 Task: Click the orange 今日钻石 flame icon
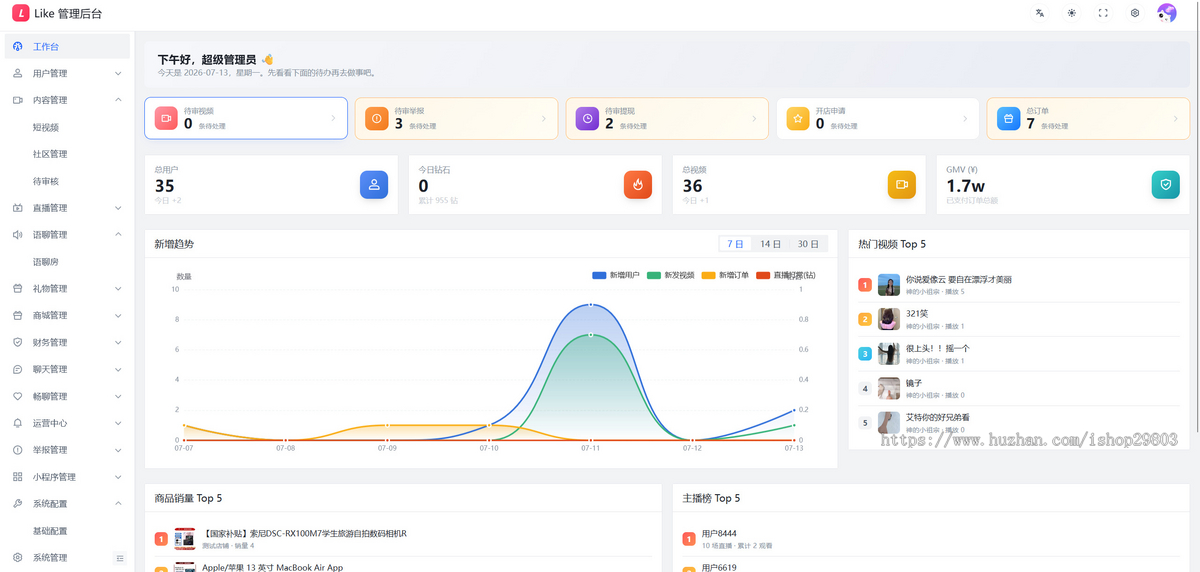point(638,185)
